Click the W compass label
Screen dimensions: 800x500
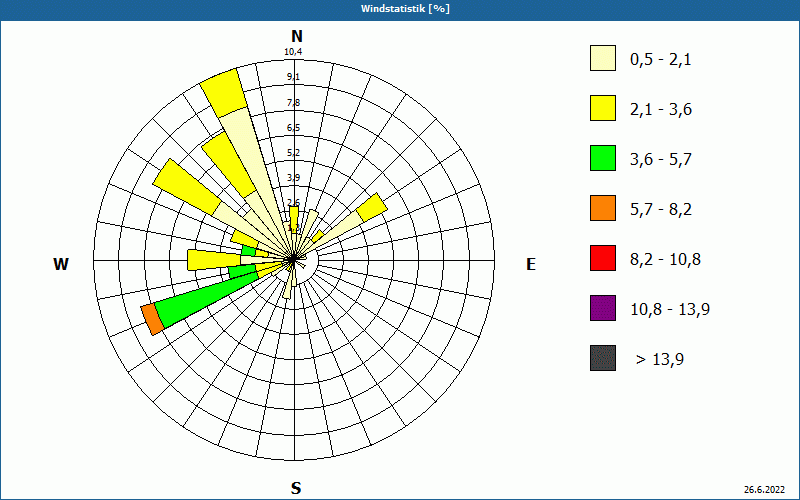click(61, 264)
